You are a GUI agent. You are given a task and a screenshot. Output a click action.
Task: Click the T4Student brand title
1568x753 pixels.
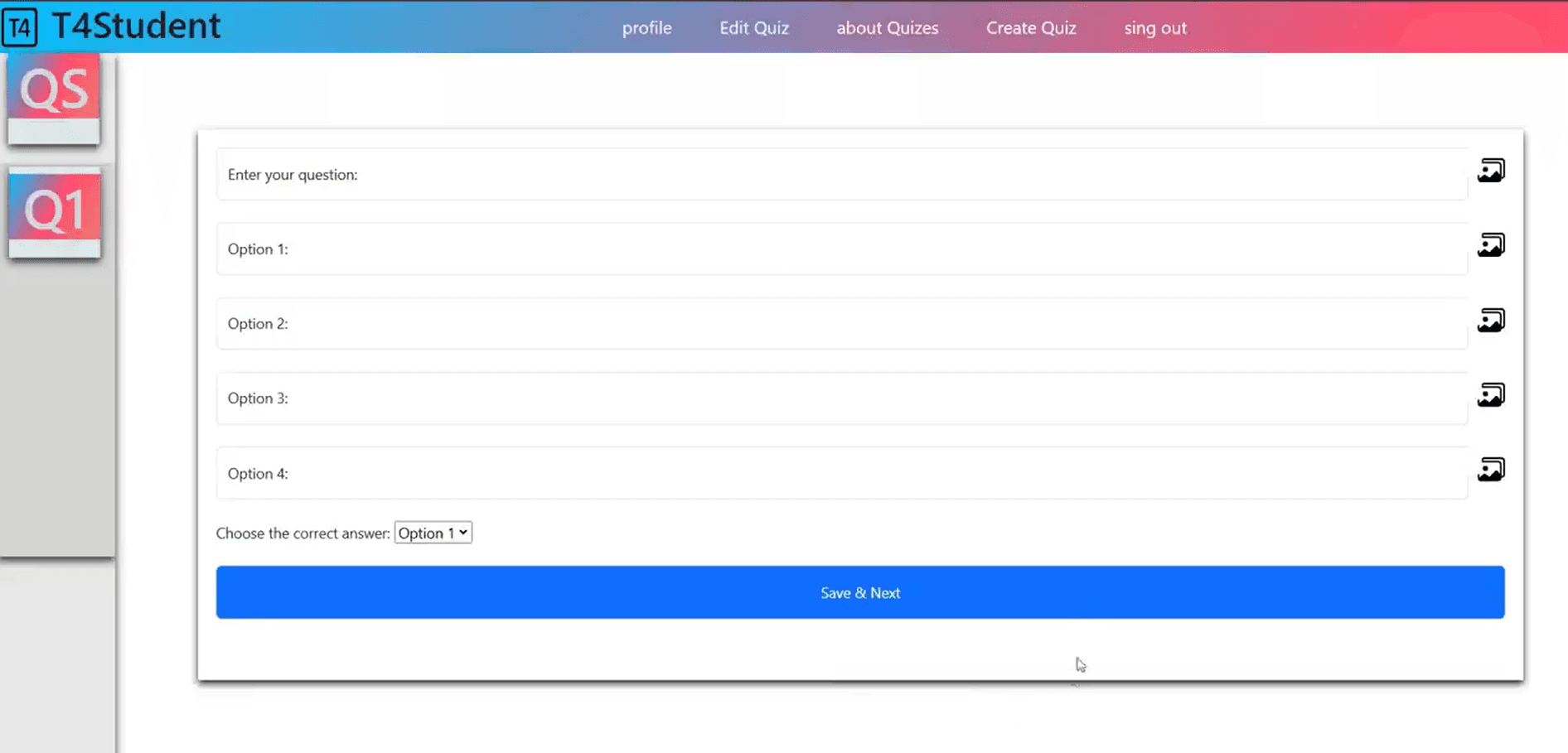[136, 26]
